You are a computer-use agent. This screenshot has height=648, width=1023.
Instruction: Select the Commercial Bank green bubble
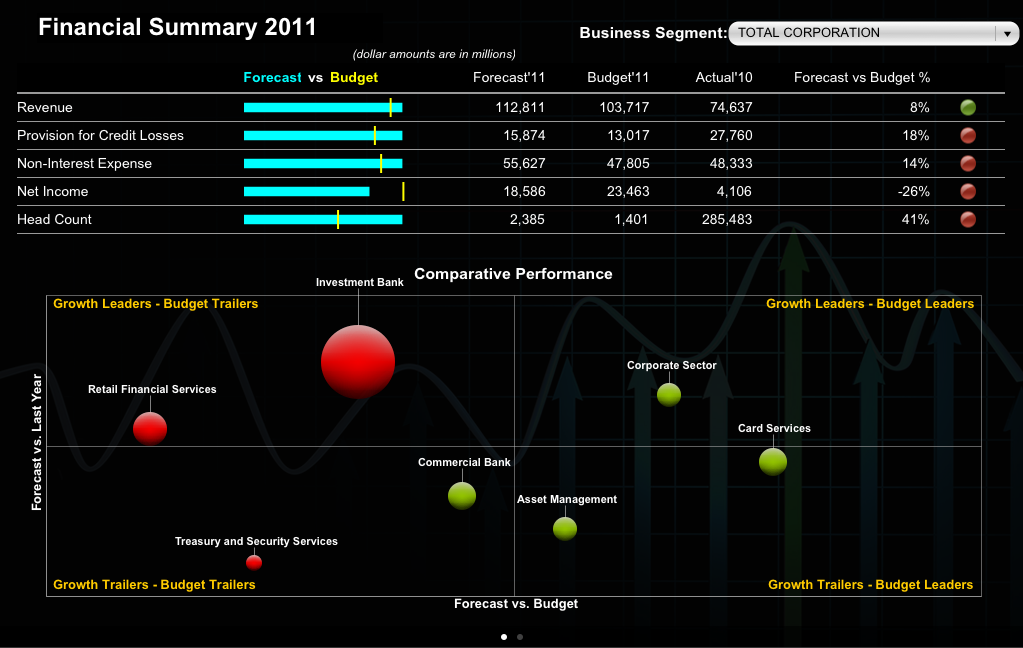462,495
